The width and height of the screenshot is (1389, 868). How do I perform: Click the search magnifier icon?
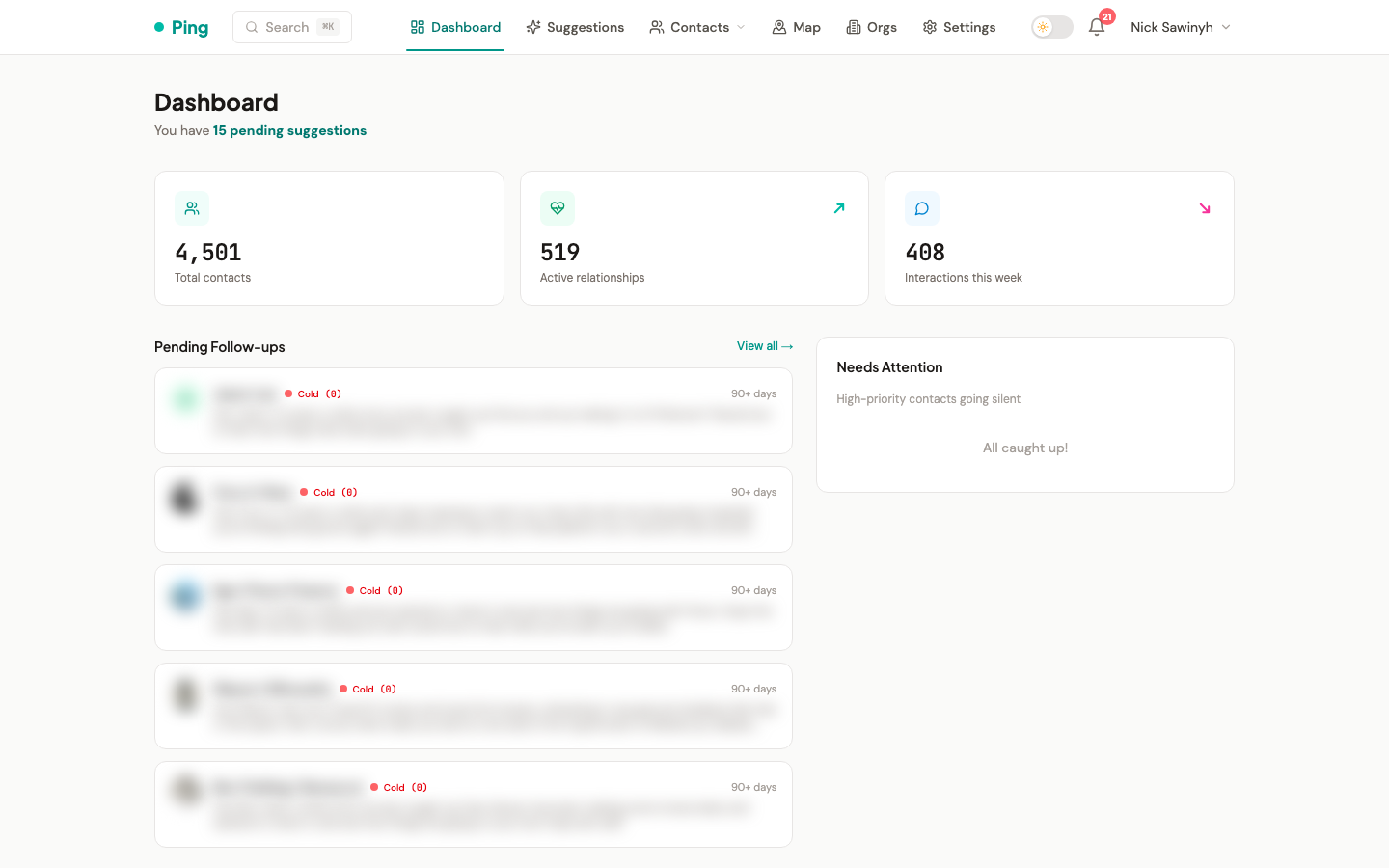click(252, 27)
